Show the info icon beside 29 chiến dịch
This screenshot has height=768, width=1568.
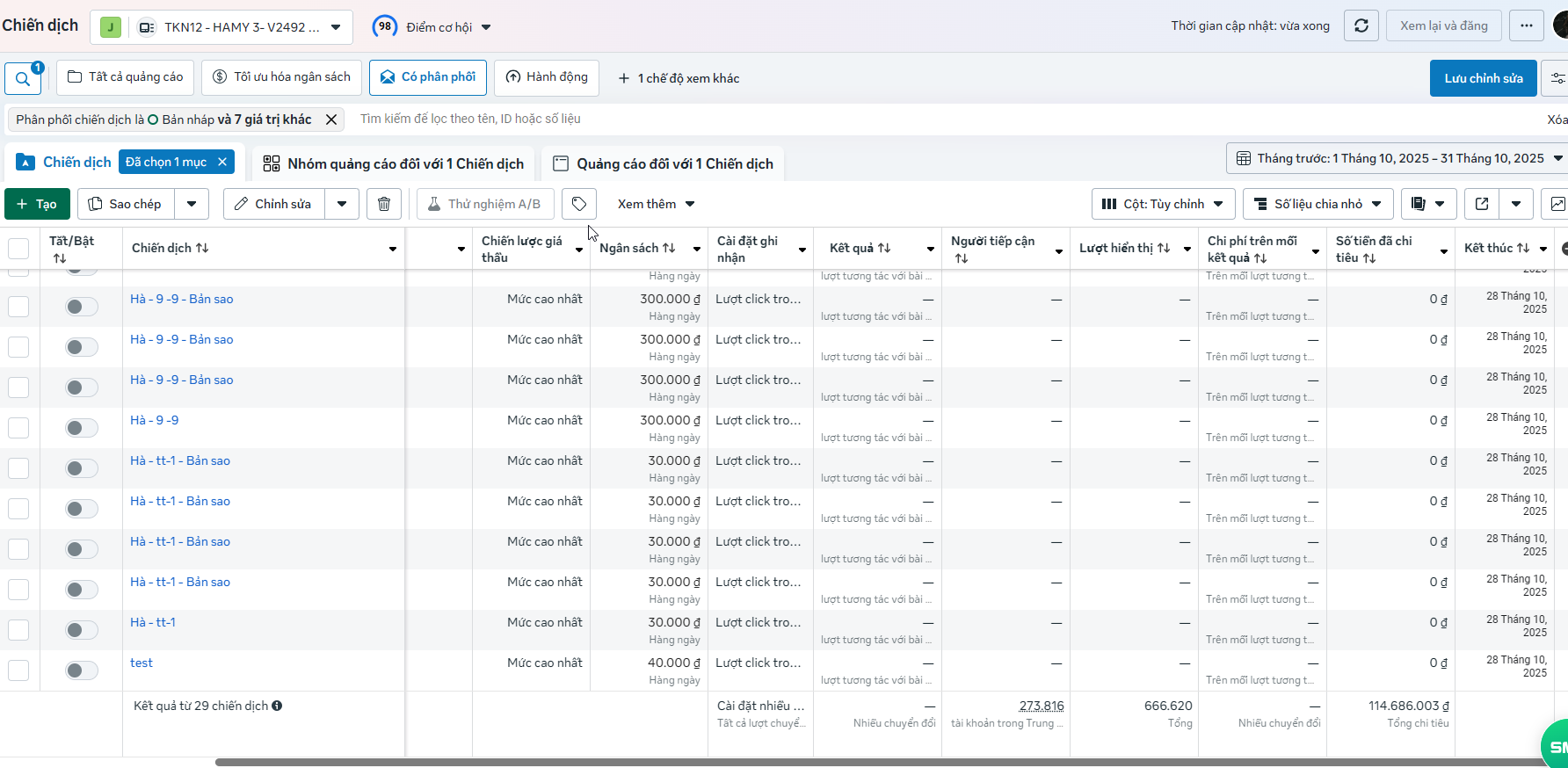point(277,706)
